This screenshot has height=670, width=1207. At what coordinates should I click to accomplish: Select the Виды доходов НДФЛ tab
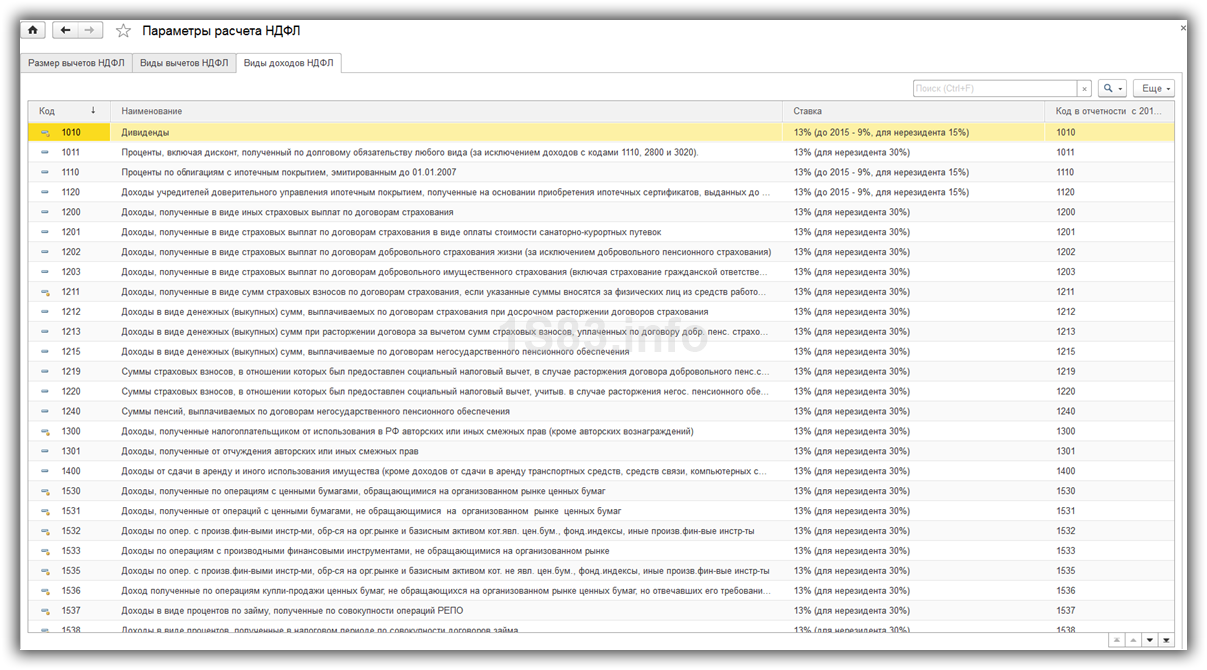(289, 63)
